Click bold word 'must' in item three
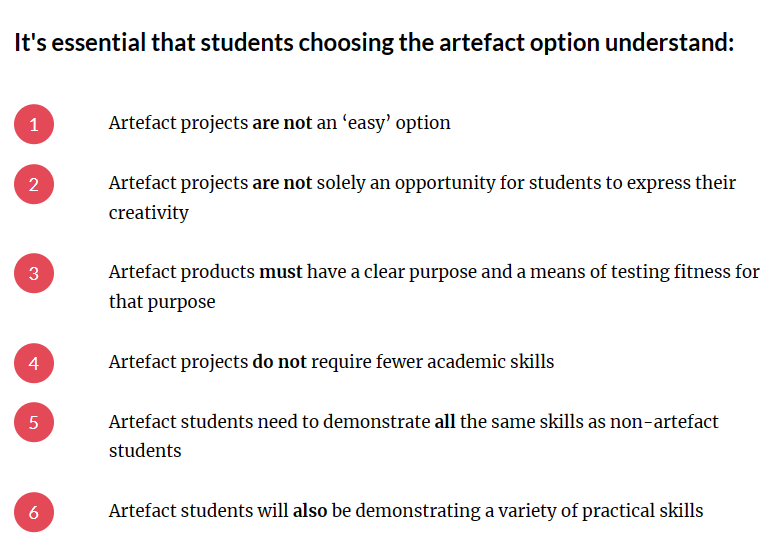 coord(280,272)
